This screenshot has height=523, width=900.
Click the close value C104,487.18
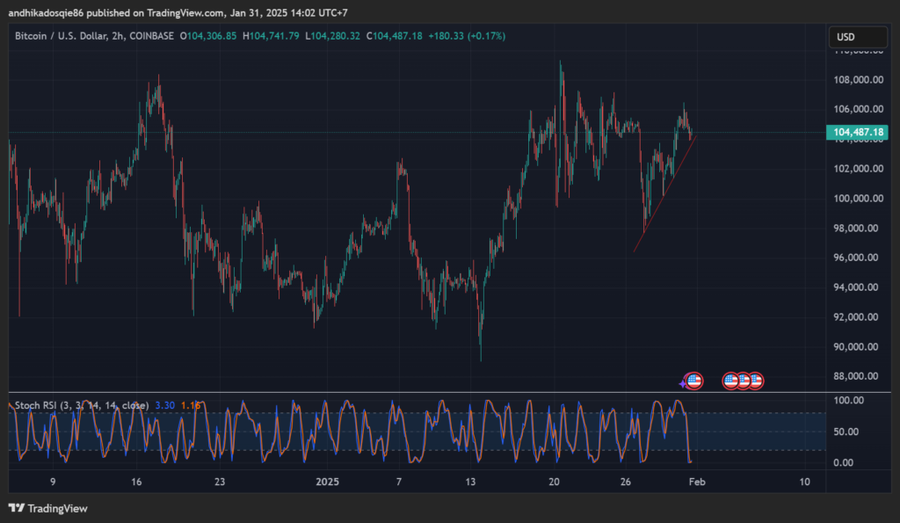(394, 36)
